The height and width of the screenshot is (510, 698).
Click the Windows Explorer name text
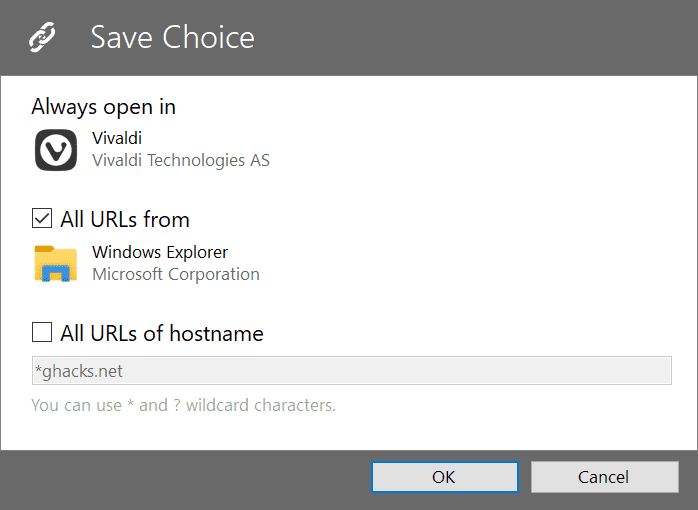click(160, 252)
